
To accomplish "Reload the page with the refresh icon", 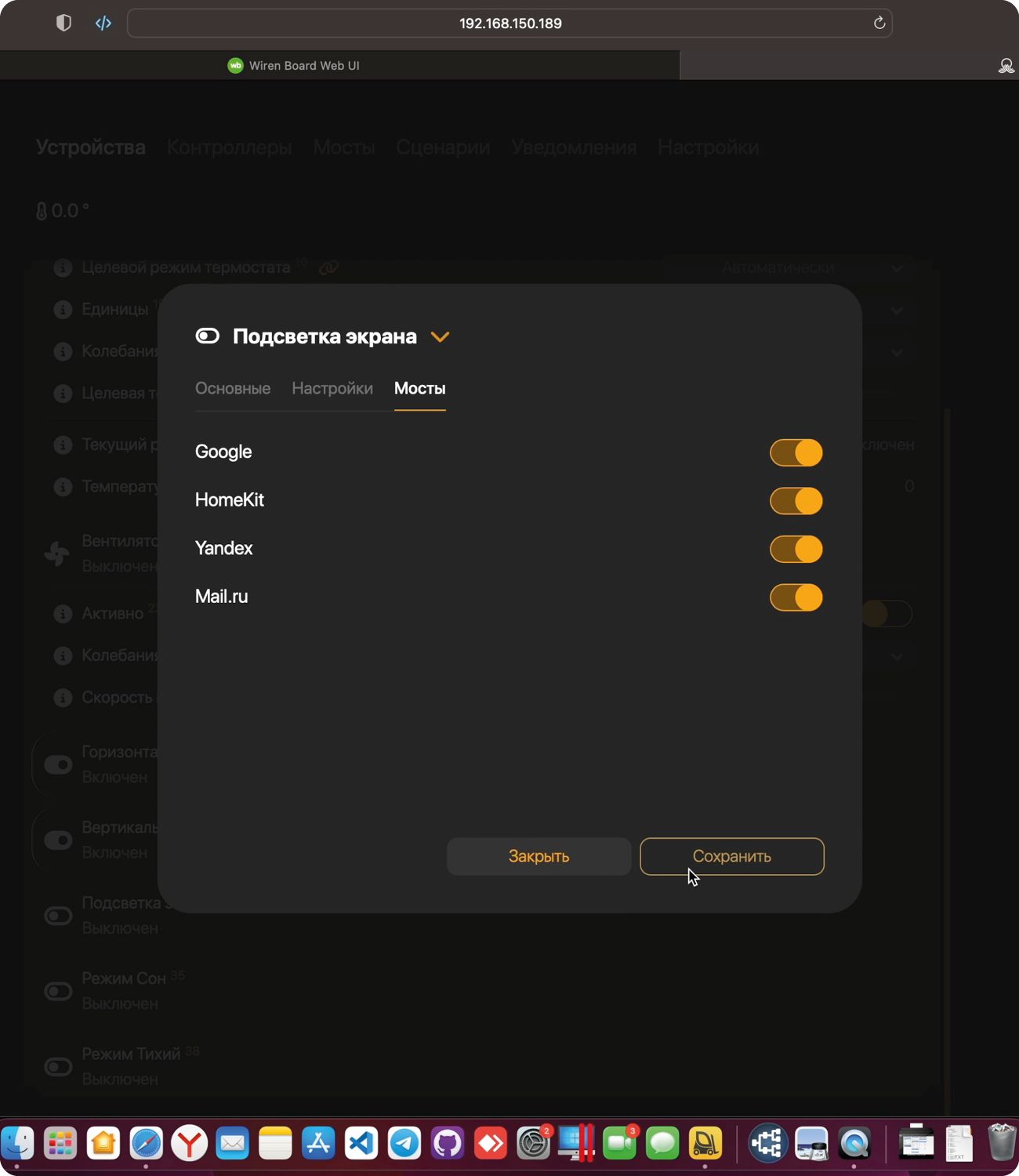I will pyautogui.click(x=879, y=23).
